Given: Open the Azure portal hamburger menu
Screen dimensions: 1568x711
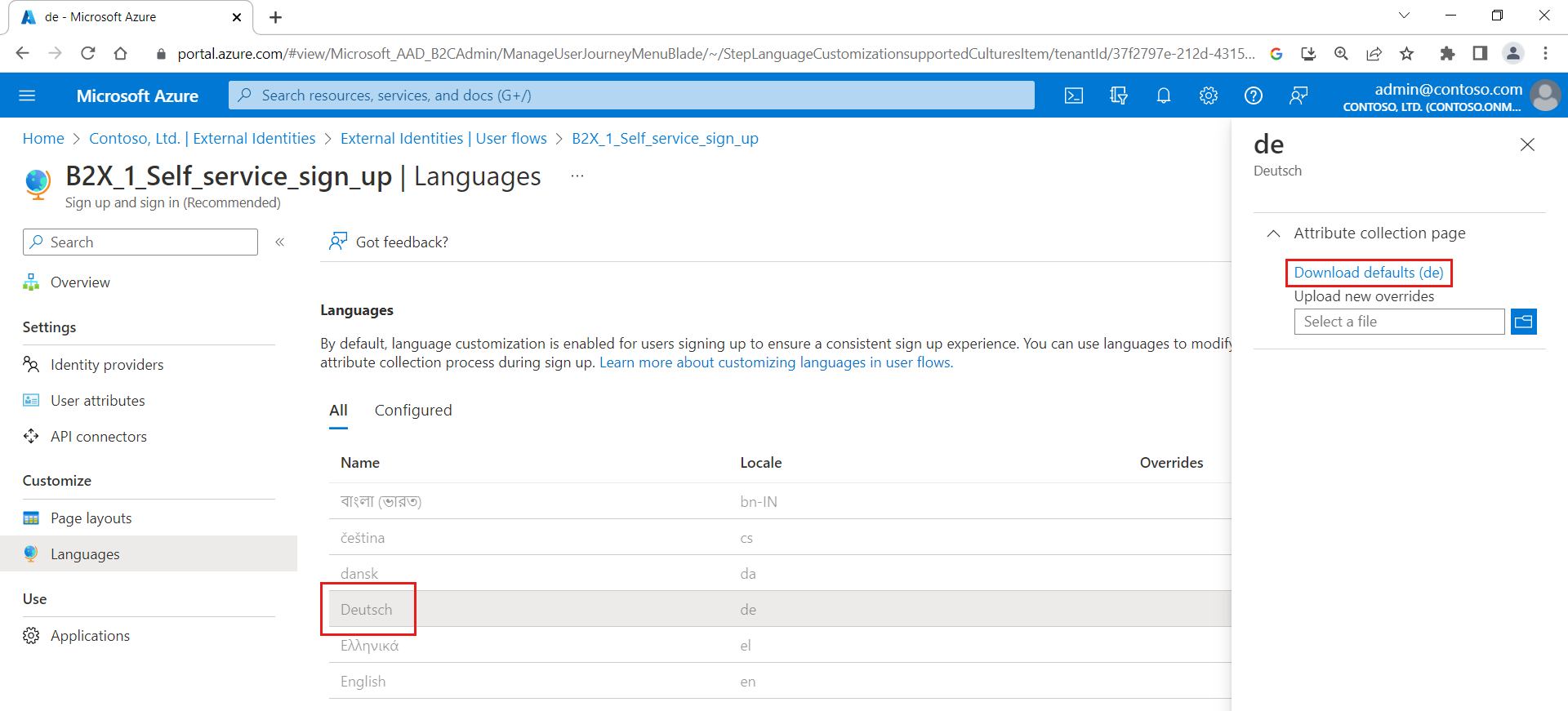Looking at the screenshot, I should (x=27, y=96).
